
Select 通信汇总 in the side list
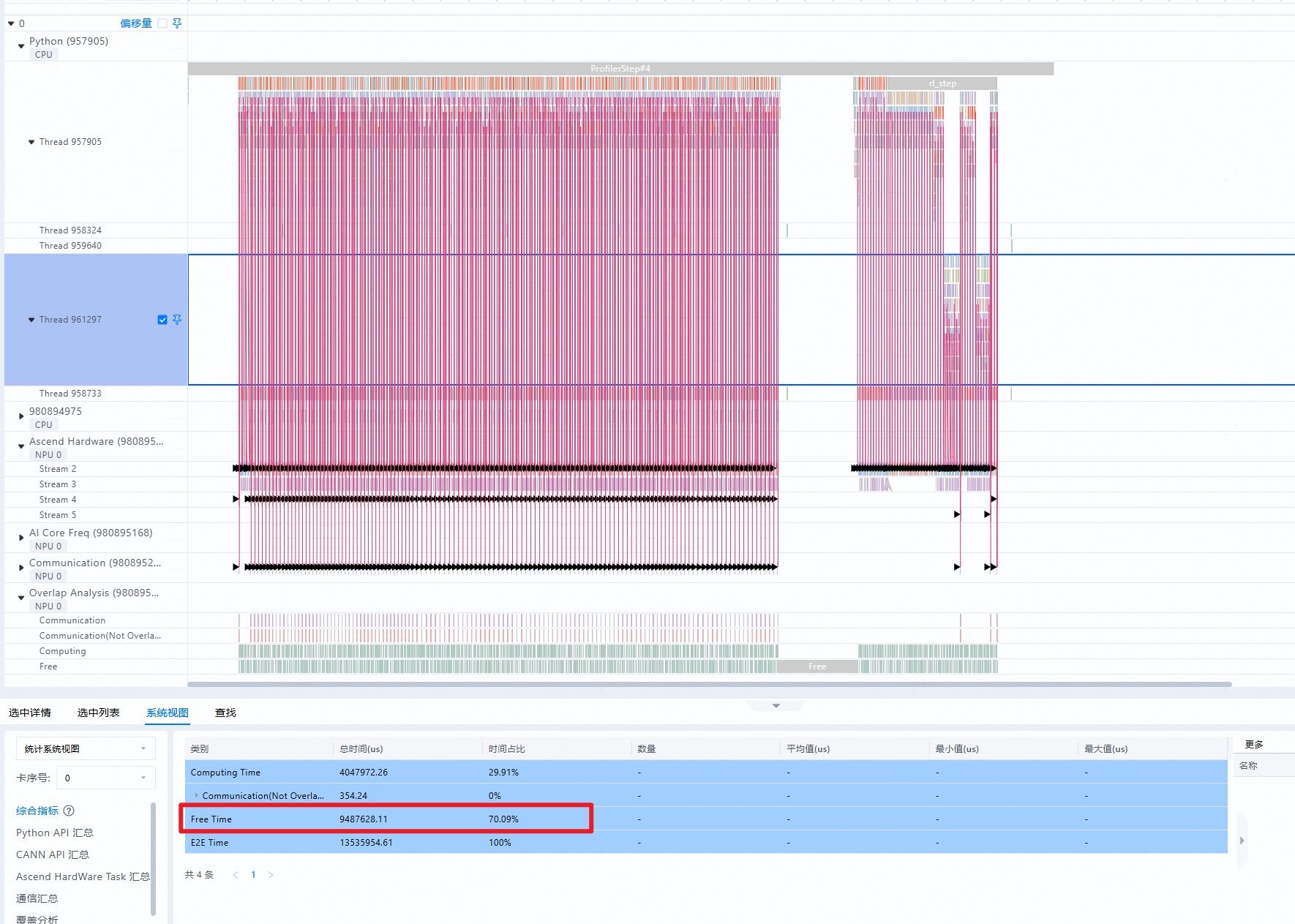37,898
